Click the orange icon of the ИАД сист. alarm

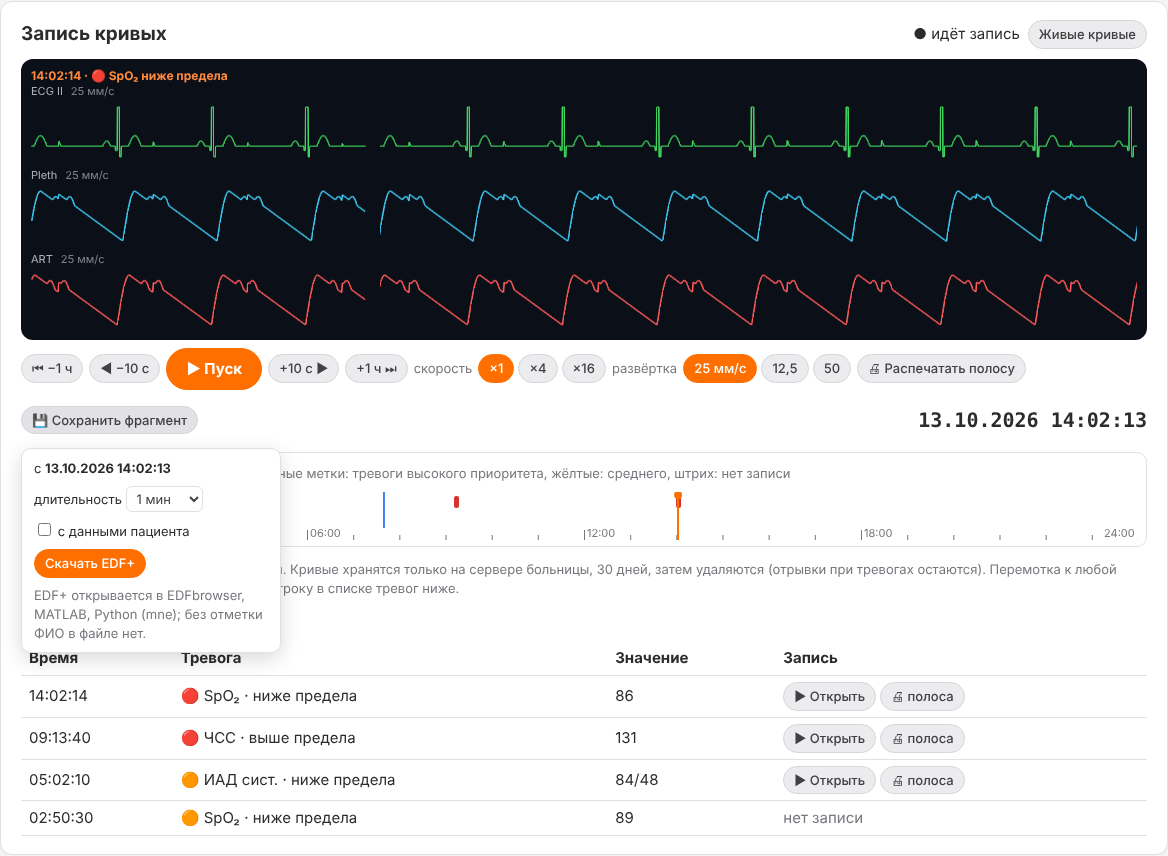click(190, 779)
